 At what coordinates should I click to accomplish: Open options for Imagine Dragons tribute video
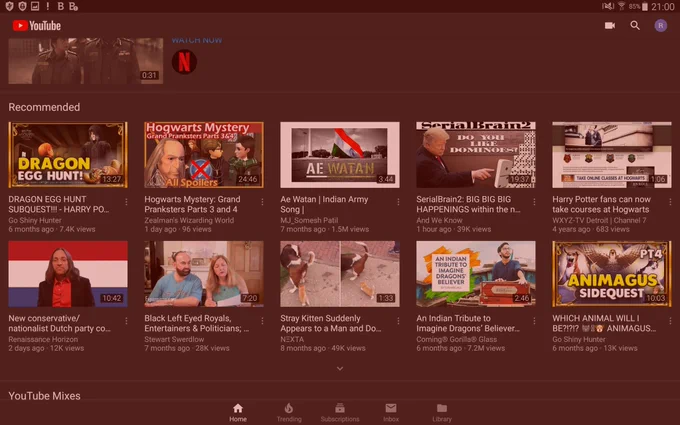(x=534, y=321)
